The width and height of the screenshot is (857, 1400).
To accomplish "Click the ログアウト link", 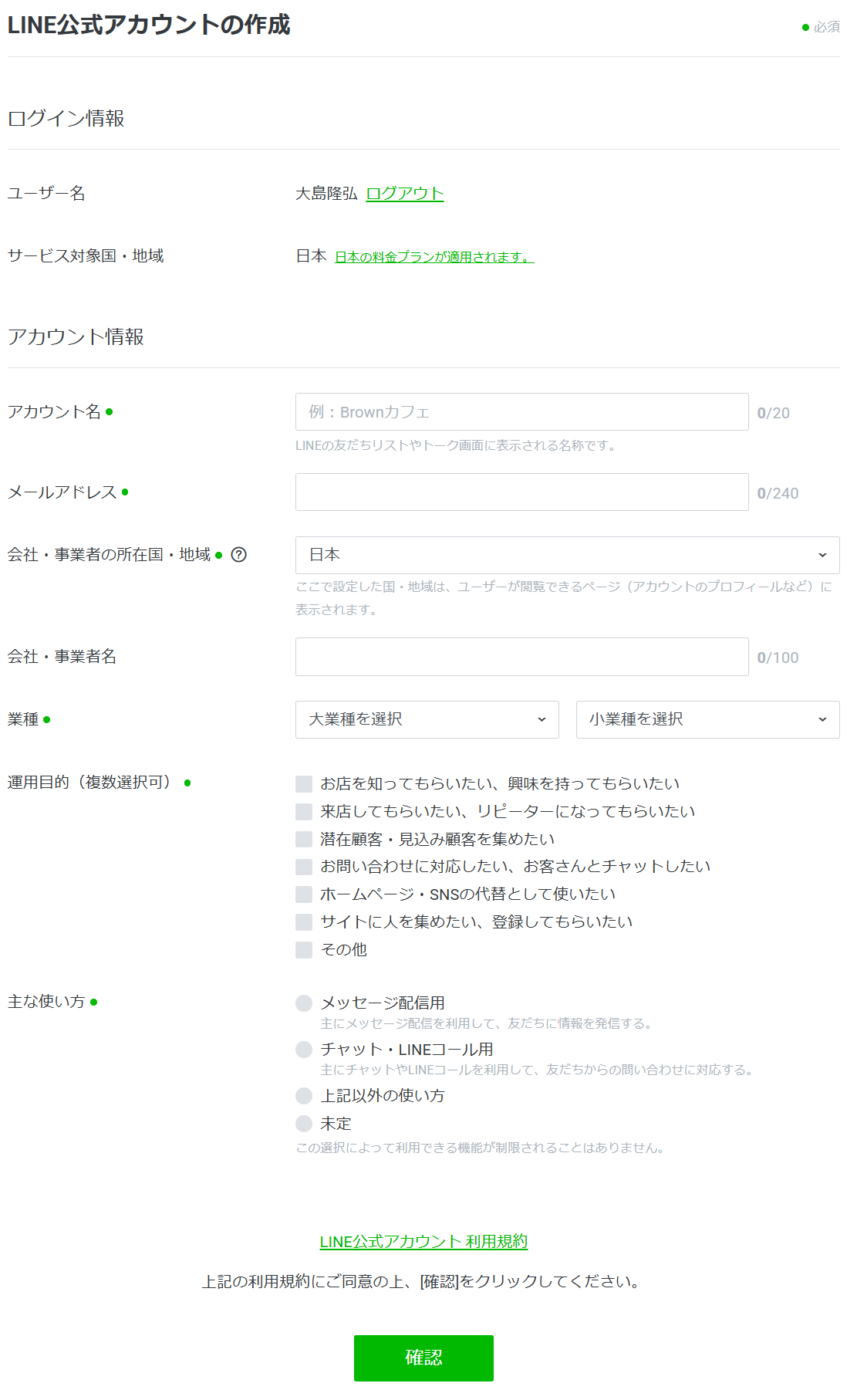I will (404, 194).
